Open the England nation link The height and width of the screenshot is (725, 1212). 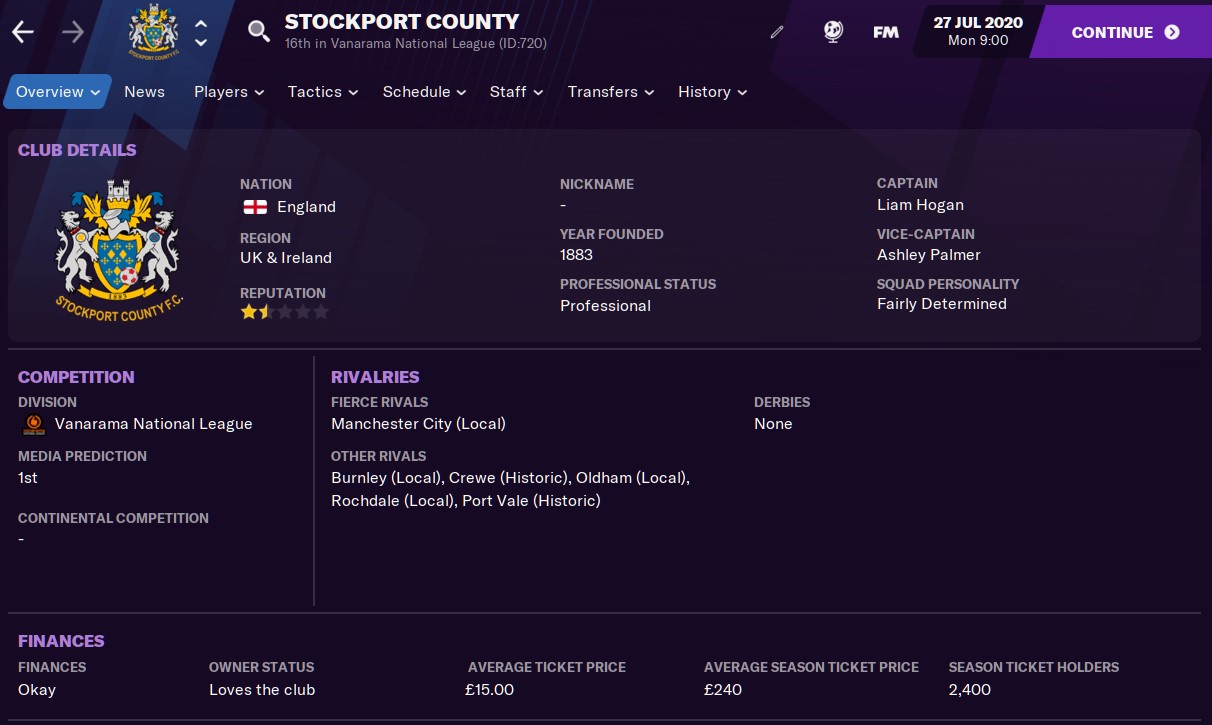(306, 207)
